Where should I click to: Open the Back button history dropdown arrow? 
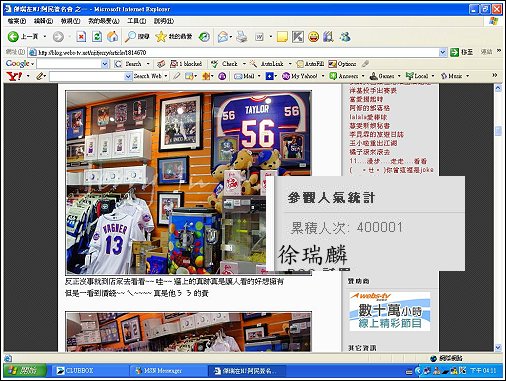[x=45, y=37]
